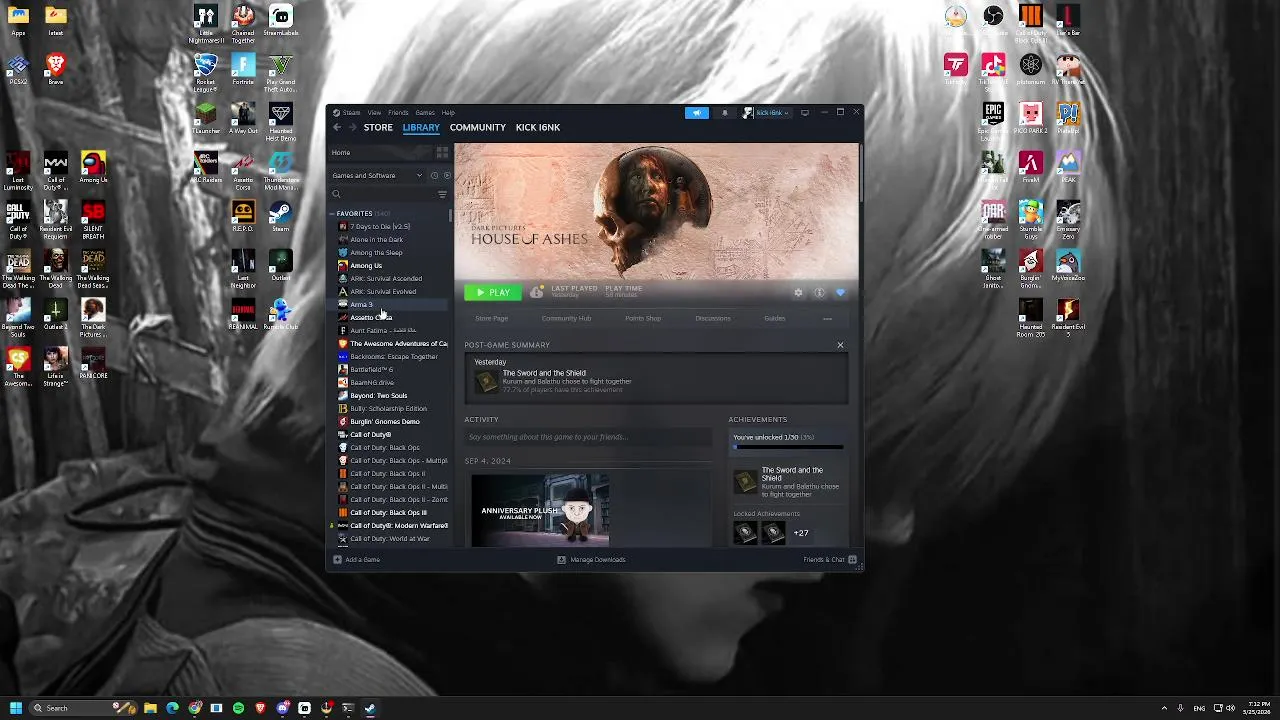The image size is (1280, 720).
Task: Open Epic Games Launcher desktop shortcut
Action: tap(993, 118)
